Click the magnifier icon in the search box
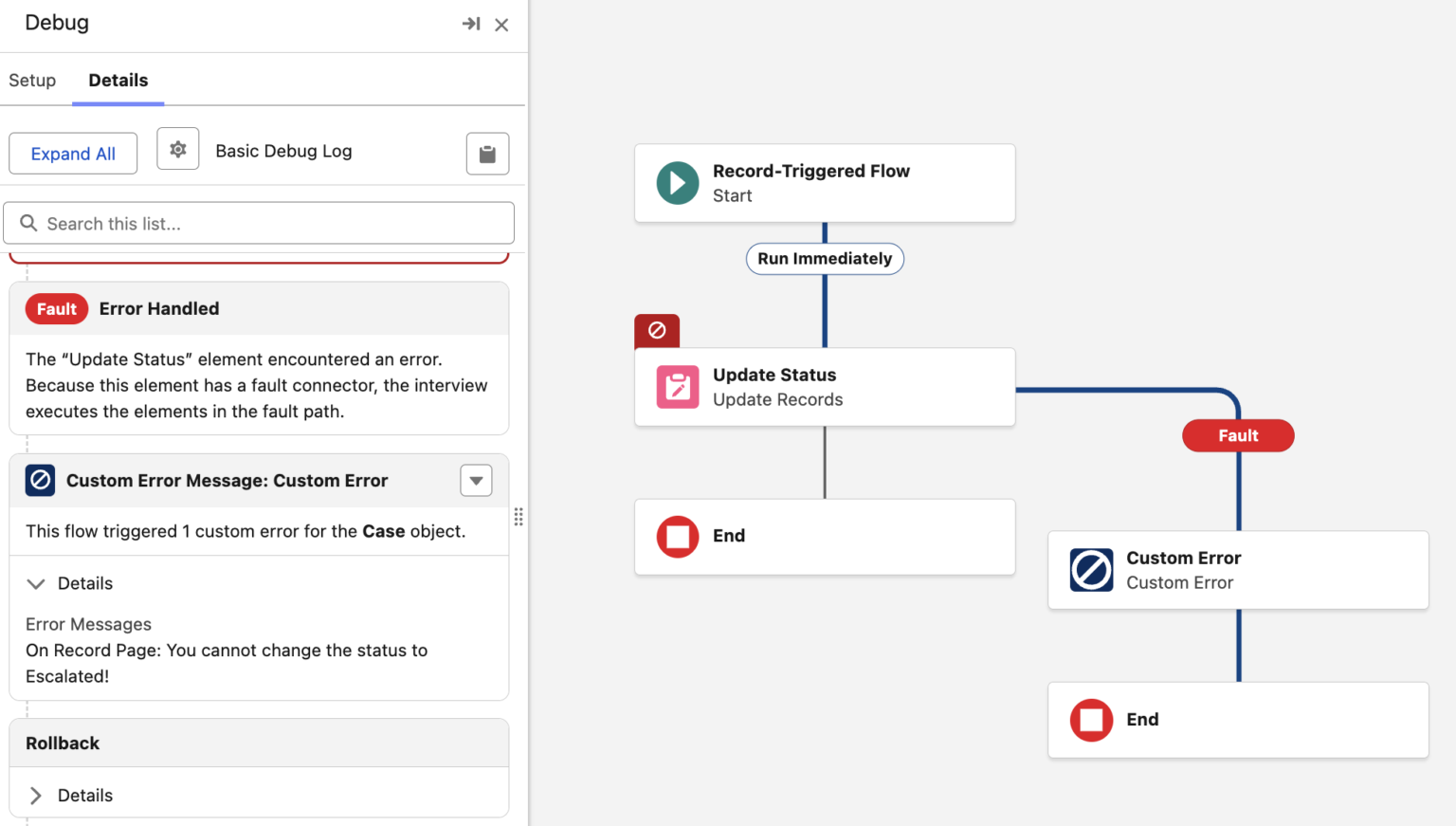 point(28,223)
